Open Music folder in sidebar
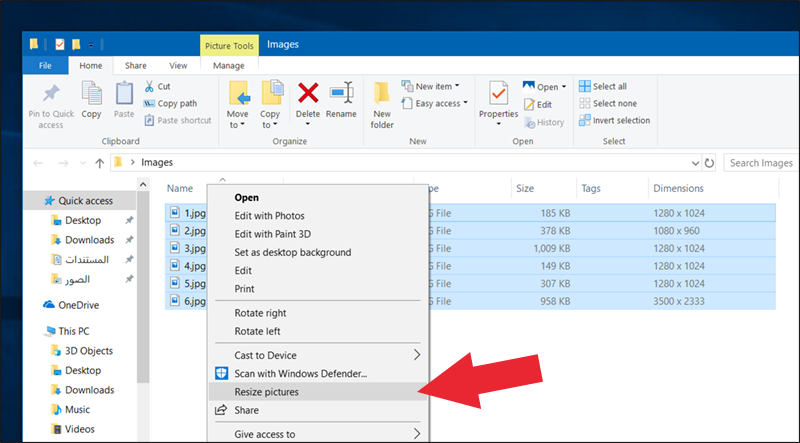The height and width of the screenshot is (443, 800). (x=71, y=410)
